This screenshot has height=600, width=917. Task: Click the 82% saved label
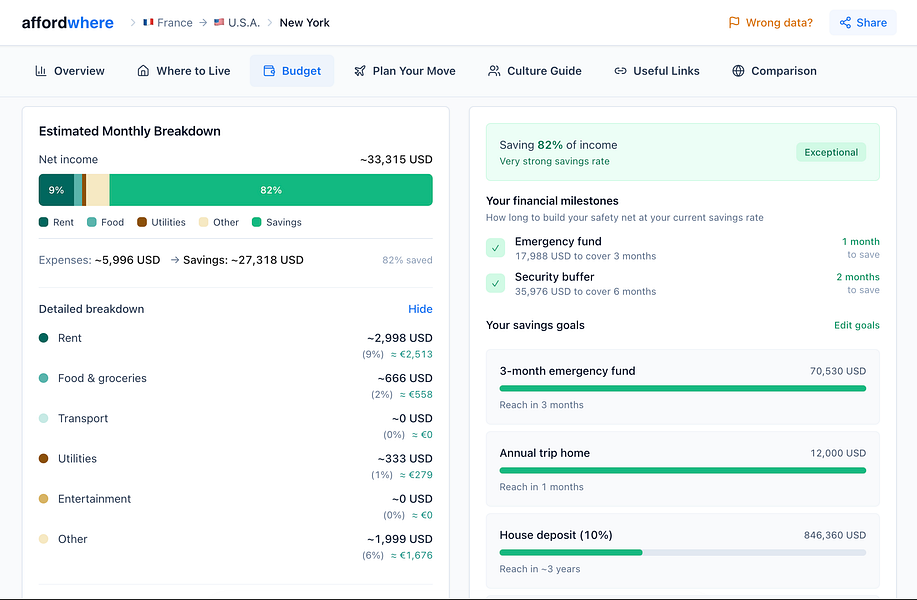[407, 260]
